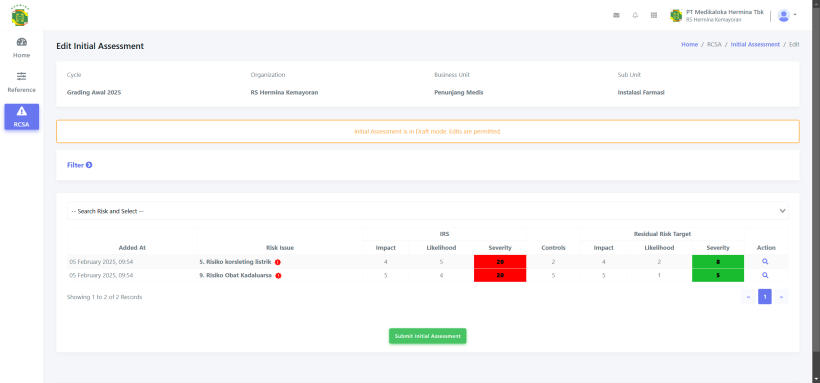The width and height of the screenshot is (820, 383).
Task: Expand the Filter section
Action: click(79, 165)
